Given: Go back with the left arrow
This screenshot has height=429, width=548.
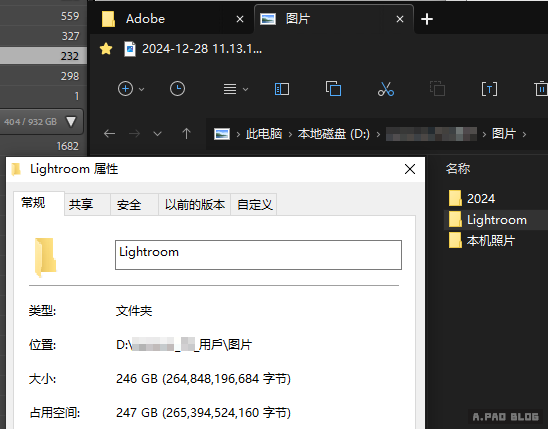Looking at the screenshot, I should [x=109, y=133].
